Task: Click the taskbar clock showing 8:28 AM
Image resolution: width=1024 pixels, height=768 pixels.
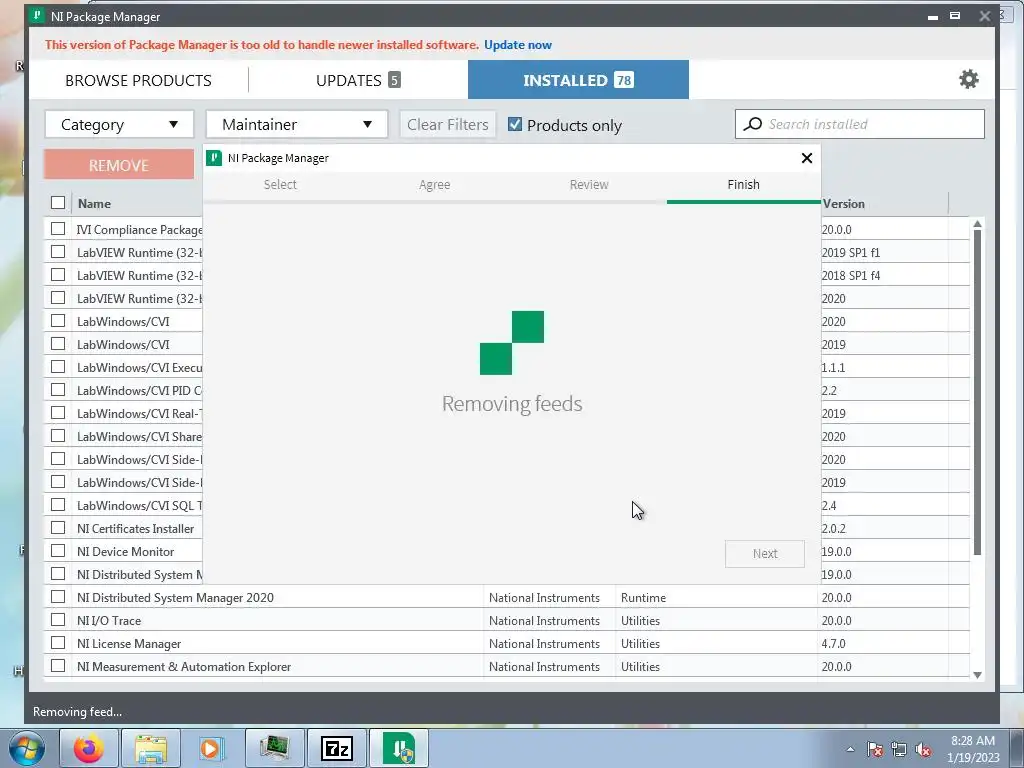Action: (x=973, y=749)
